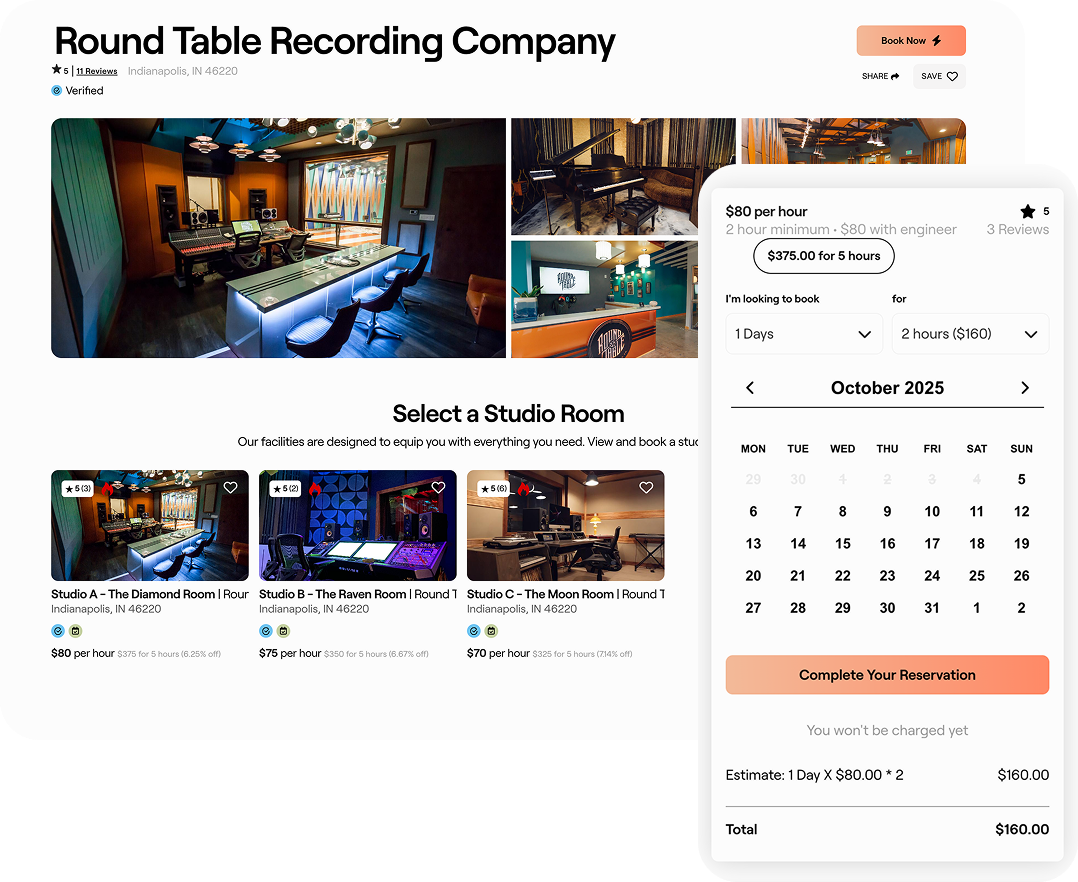Select October 15 on the calendar
Viewport: 1078px width, 882px height.
click(843, 544)
